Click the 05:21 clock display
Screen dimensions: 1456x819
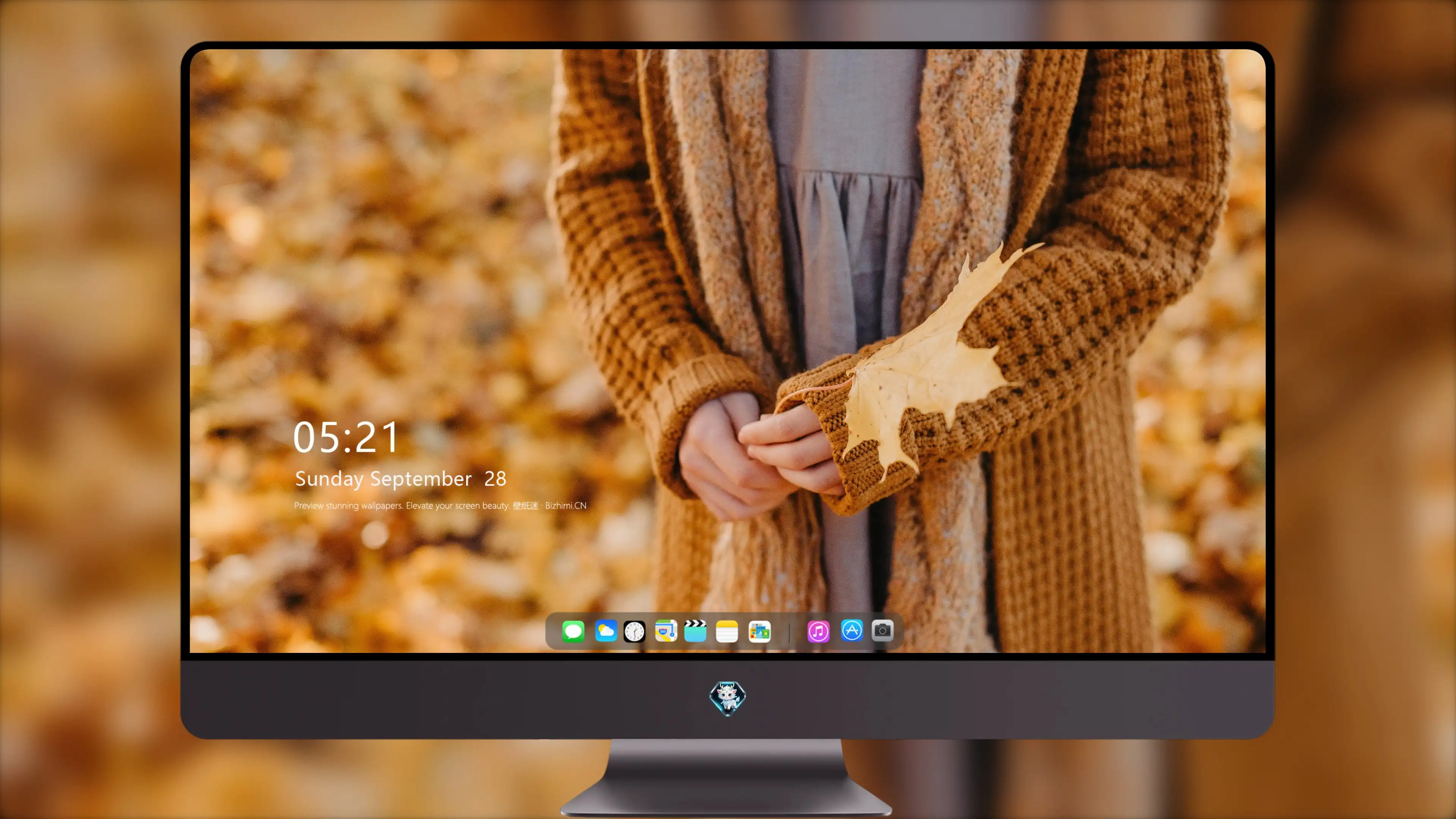click(346, 438)
